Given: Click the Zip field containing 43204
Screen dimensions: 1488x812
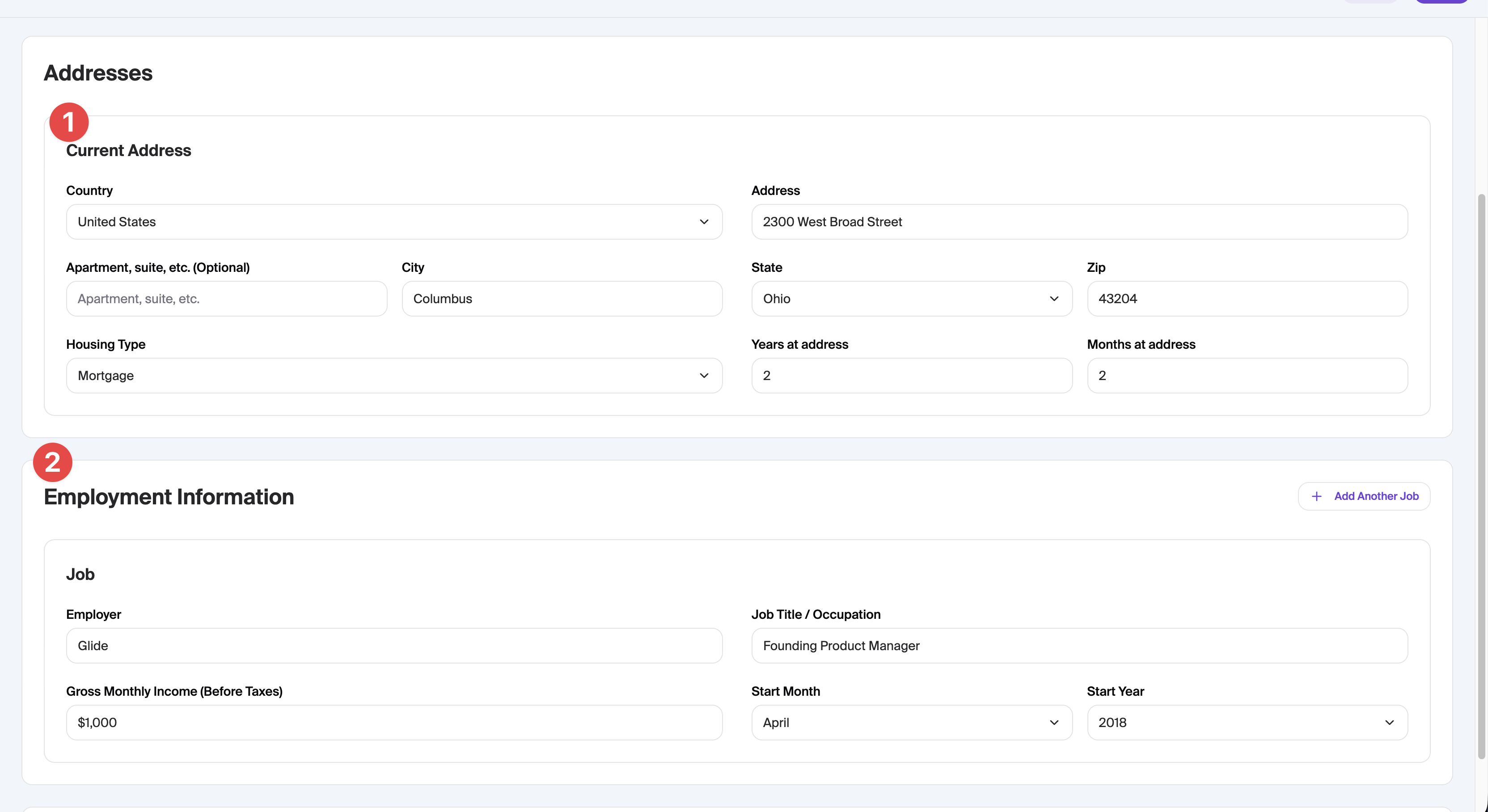Looking at the screenshot, I should click(x=1247, y=299).
